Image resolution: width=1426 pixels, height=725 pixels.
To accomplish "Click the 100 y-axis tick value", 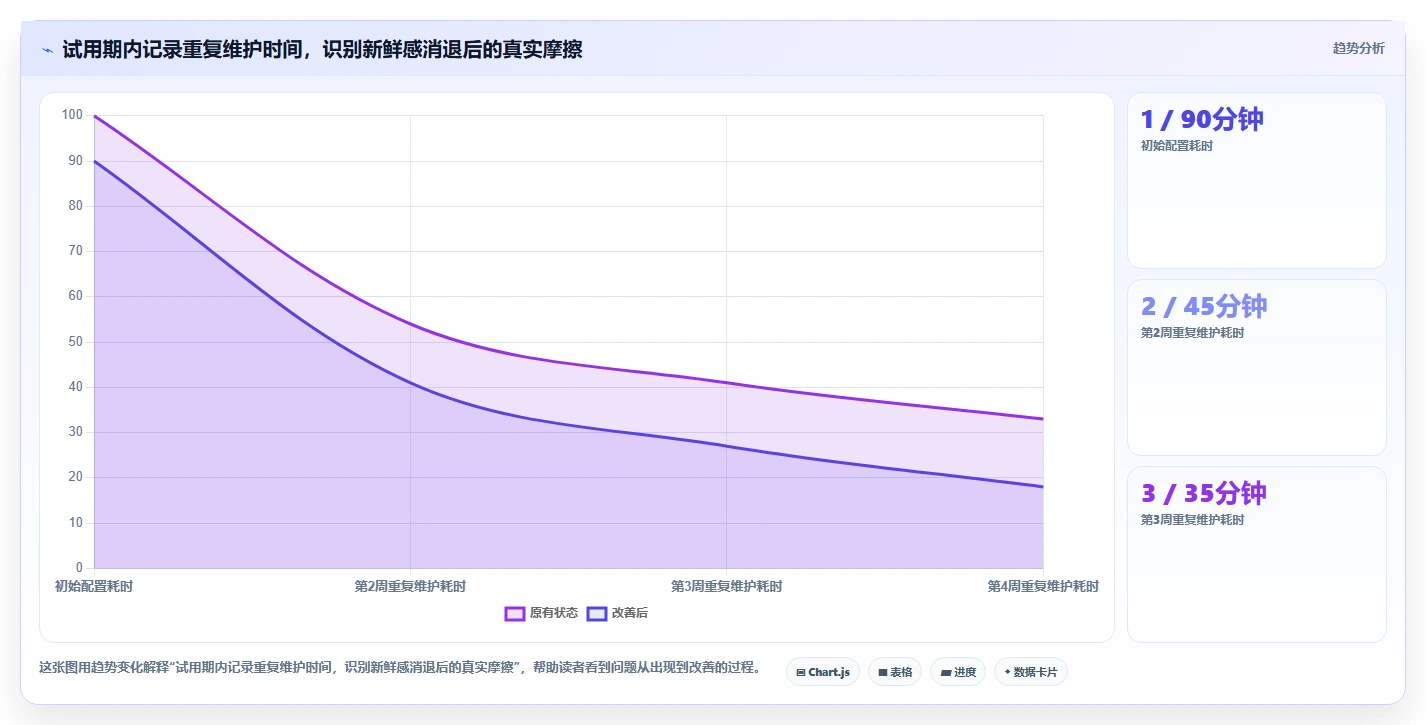I will click(x=72, y=115).
